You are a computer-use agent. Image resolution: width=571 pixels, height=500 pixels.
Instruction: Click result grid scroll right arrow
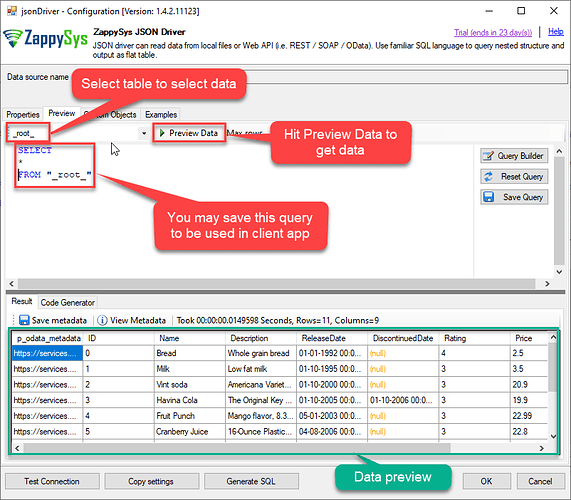542,448
